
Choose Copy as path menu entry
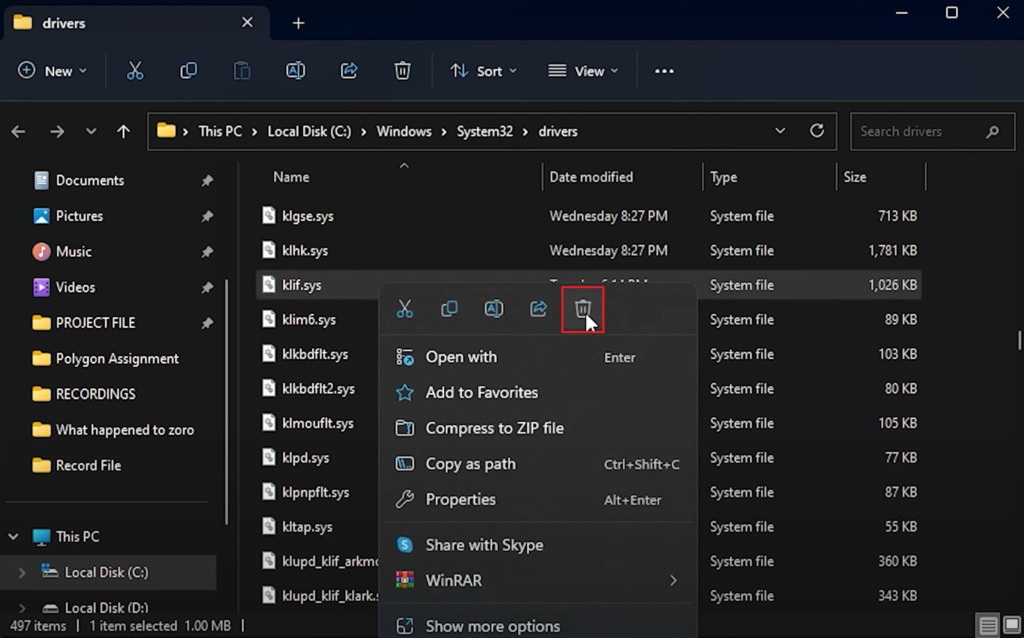coord(470,464)
